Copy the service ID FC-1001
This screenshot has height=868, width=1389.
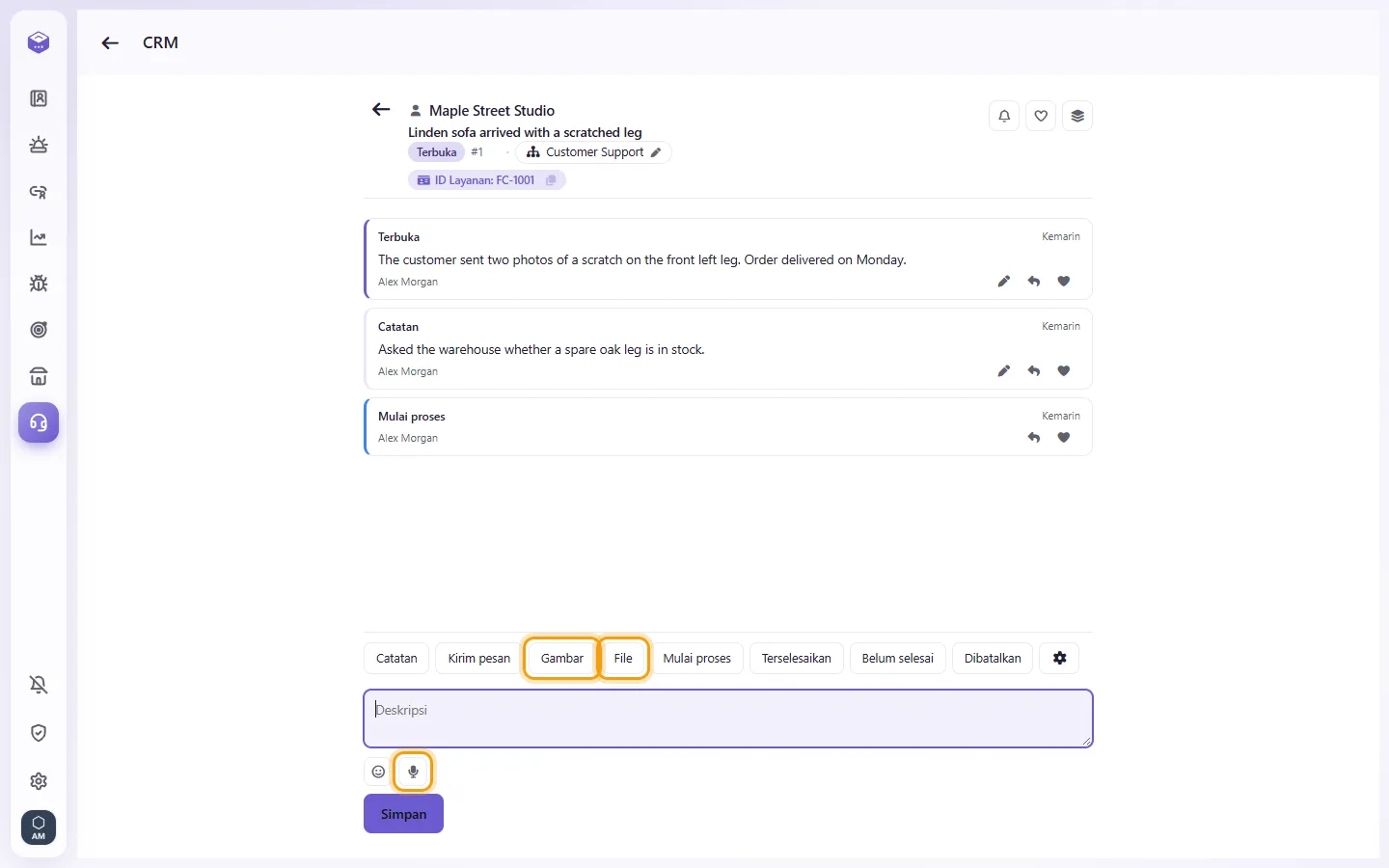tap(551, 180)
